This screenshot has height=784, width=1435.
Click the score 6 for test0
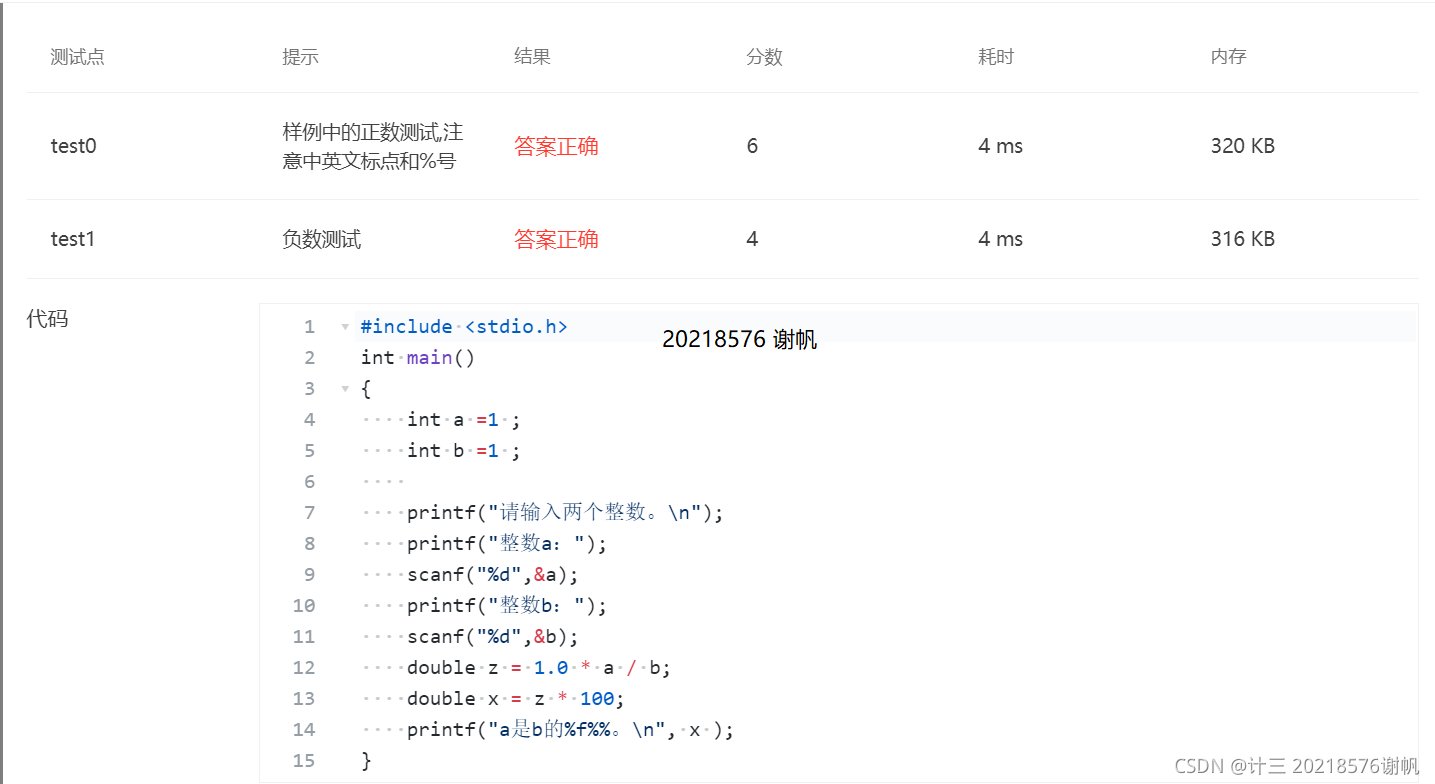[752, 146]
